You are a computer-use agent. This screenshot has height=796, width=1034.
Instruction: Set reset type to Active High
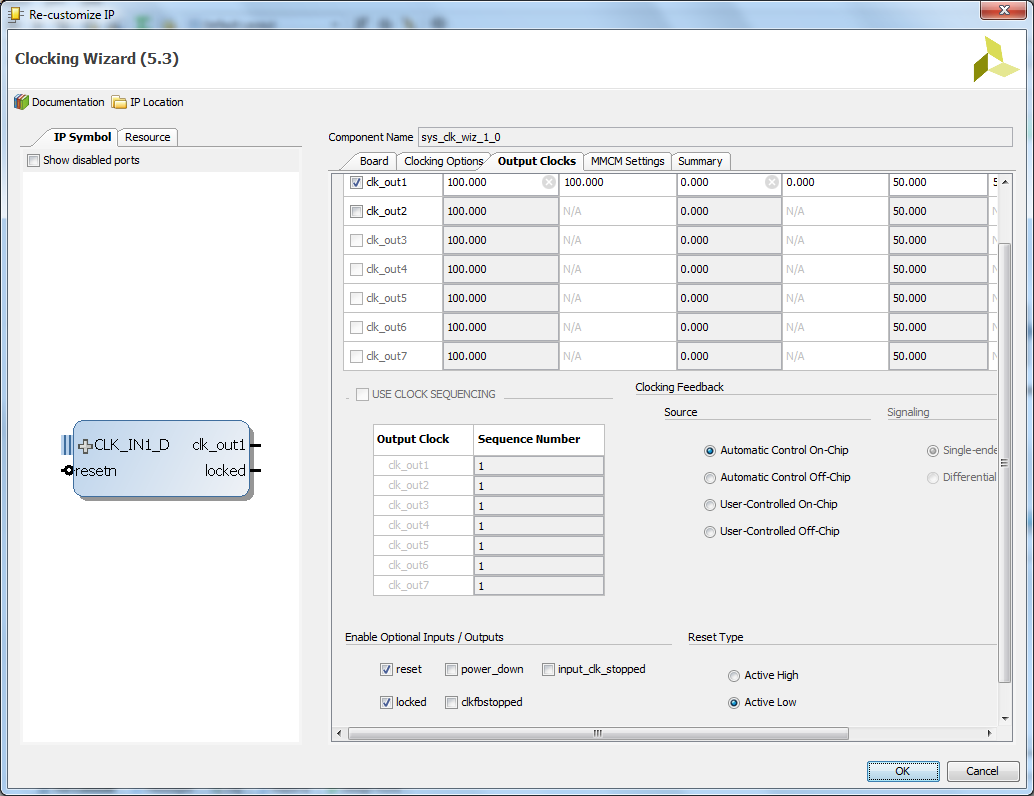point(733,676)
